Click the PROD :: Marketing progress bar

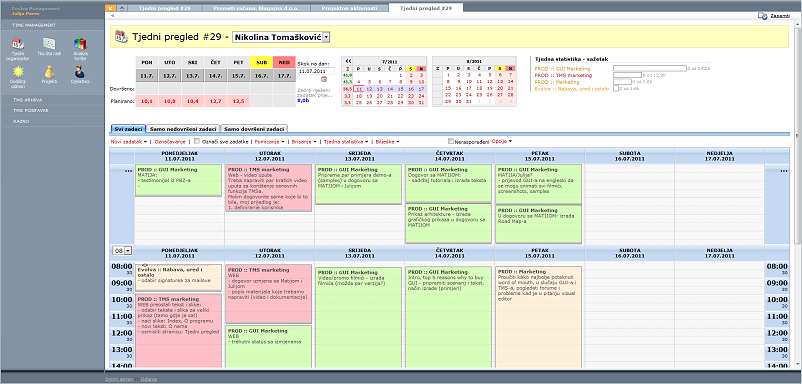[x=622, y=82]
